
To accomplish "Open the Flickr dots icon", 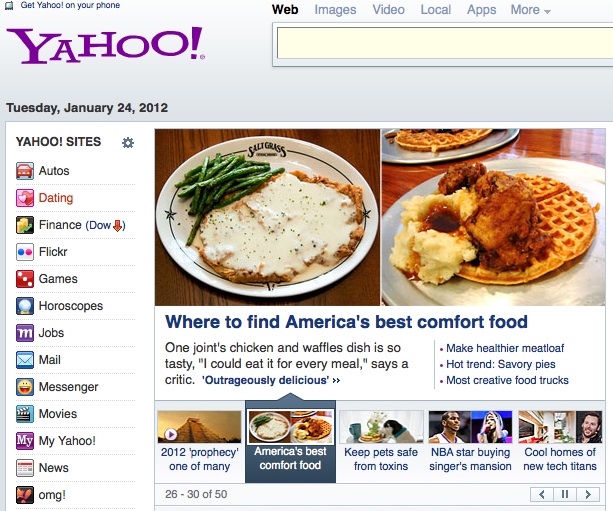I will [x=25, y=252].
